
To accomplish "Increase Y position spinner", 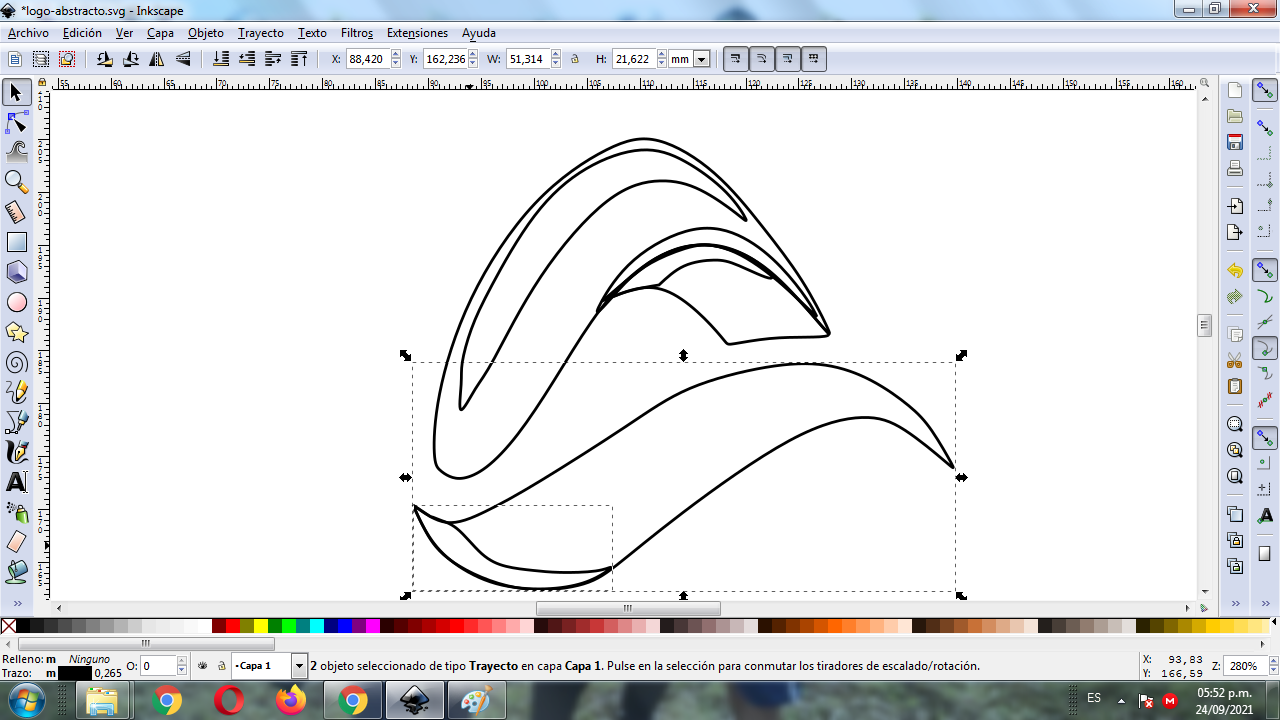I will click(473, 55).
